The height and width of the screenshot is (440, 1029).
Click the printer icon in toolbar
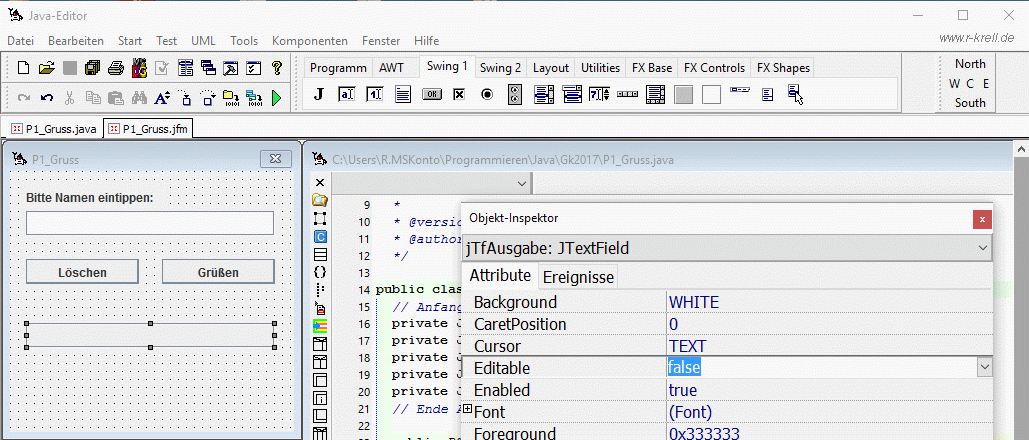coord(115,68)
